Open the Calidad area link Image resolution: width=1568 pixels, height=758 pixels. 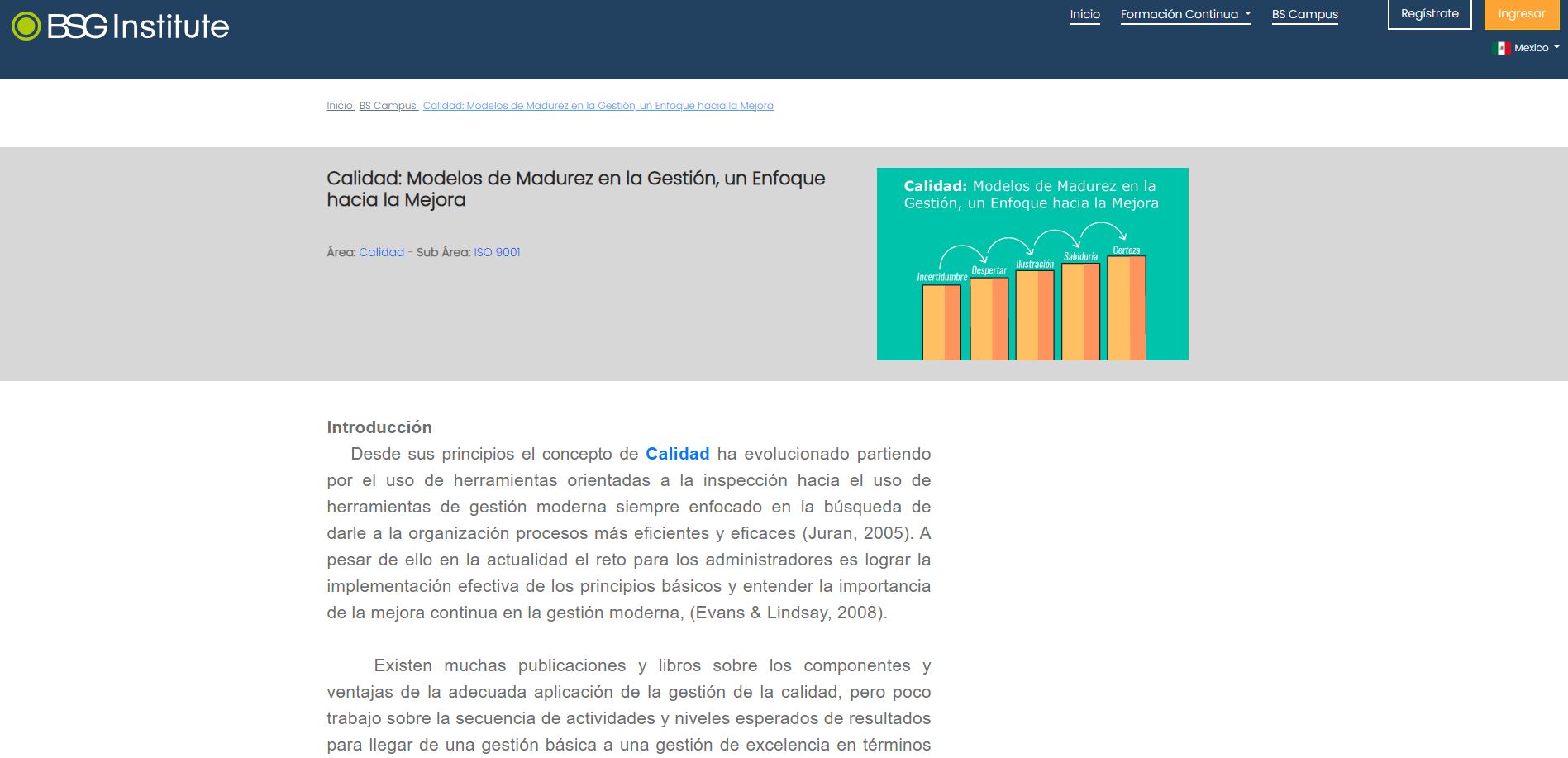coord(381,252)
